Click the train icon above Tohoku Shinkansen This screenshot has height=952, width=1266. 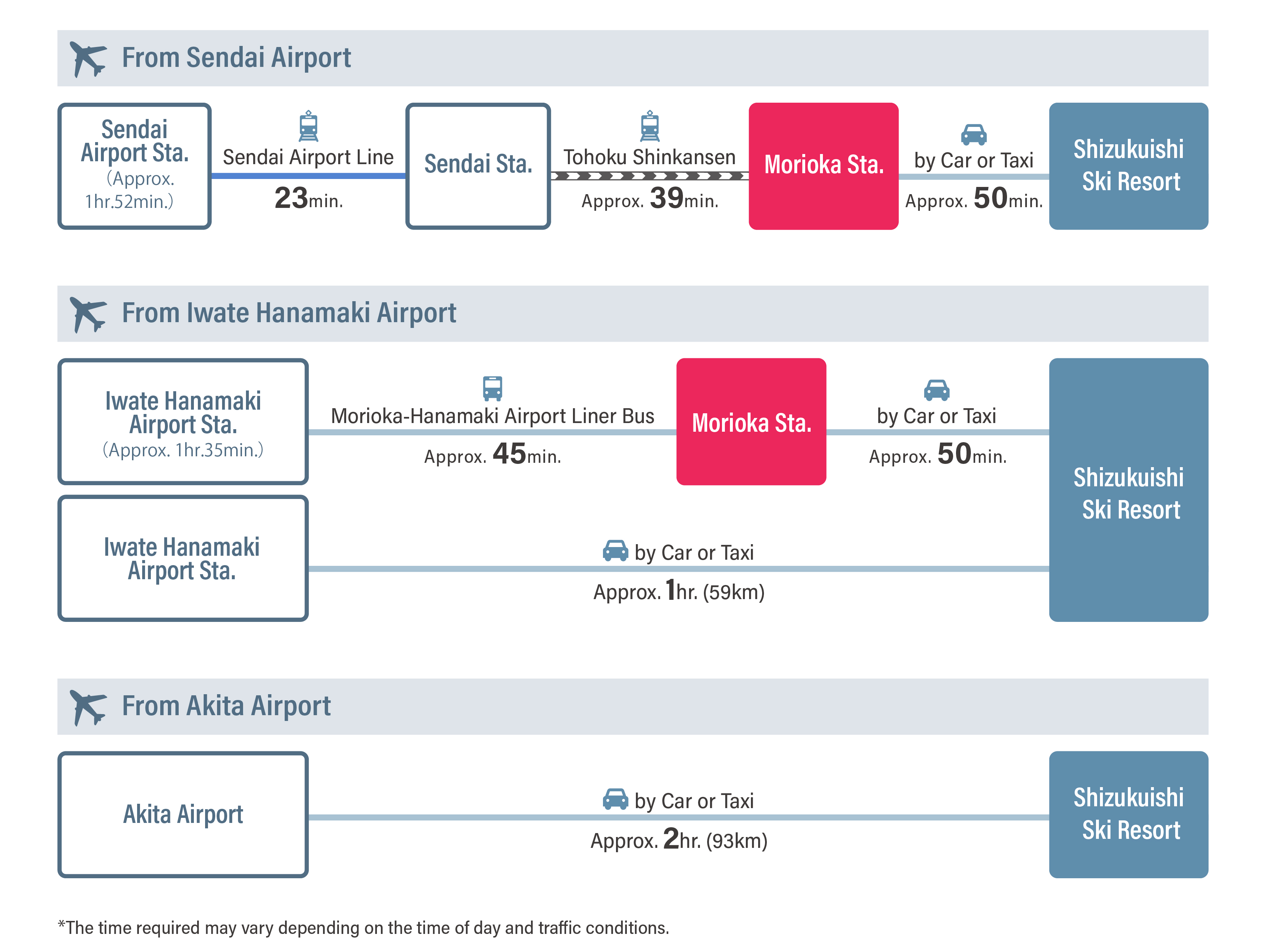coord(650,127)
